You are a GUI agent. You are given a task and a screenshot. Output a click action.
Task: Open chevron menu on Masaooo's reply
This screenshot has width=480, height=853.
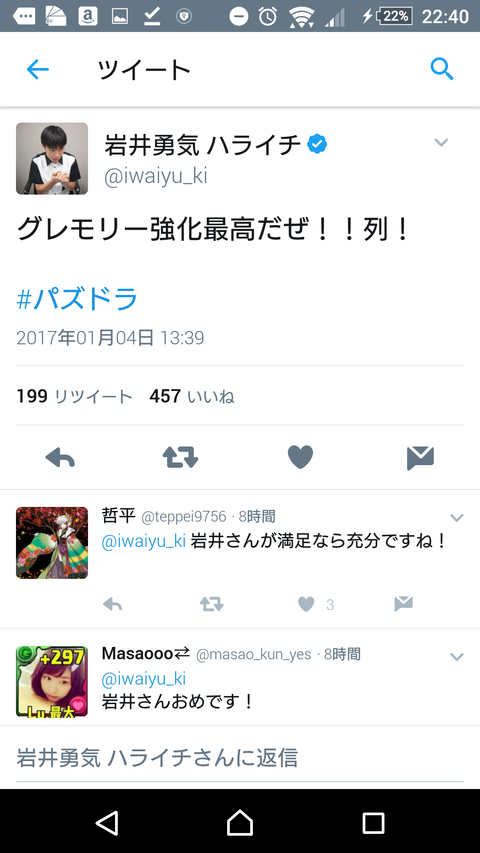457,657
